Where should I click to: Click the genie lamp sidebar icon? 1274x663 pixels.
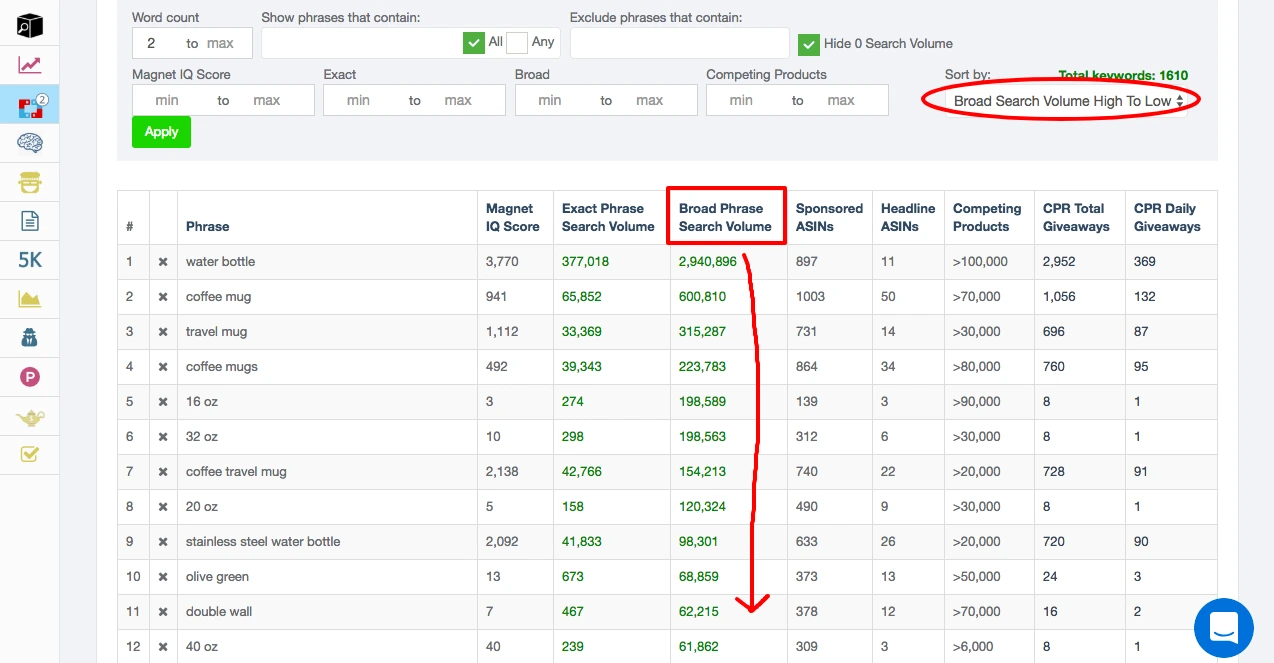30,416
